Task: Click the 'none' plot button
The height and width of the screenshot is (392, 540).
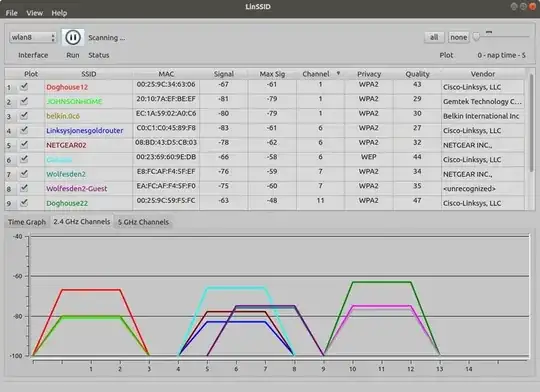Action: click(x=459, y=37)
